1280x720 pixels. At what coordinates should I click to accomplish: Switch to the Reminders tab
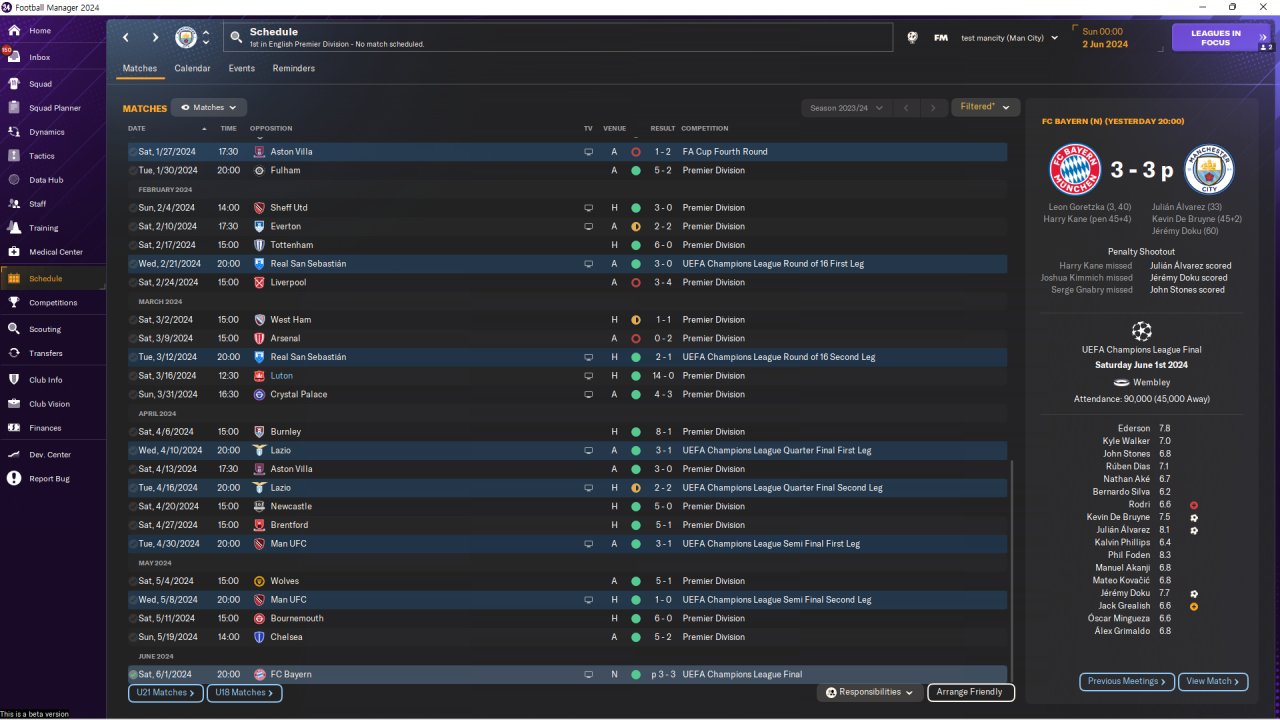pos(294,69)
